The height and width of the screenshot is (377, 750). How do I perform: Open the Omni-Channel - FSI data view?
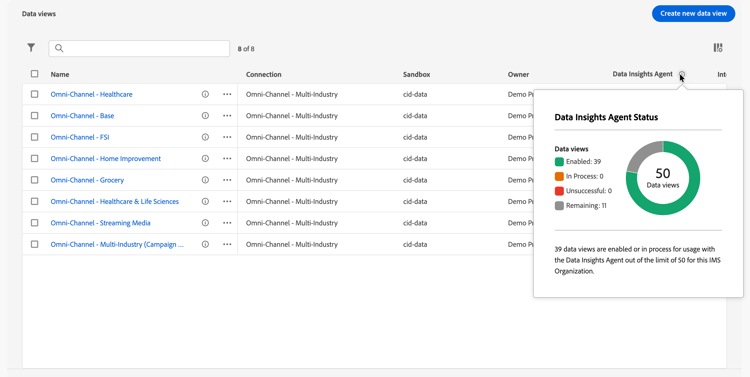[80, 137]
